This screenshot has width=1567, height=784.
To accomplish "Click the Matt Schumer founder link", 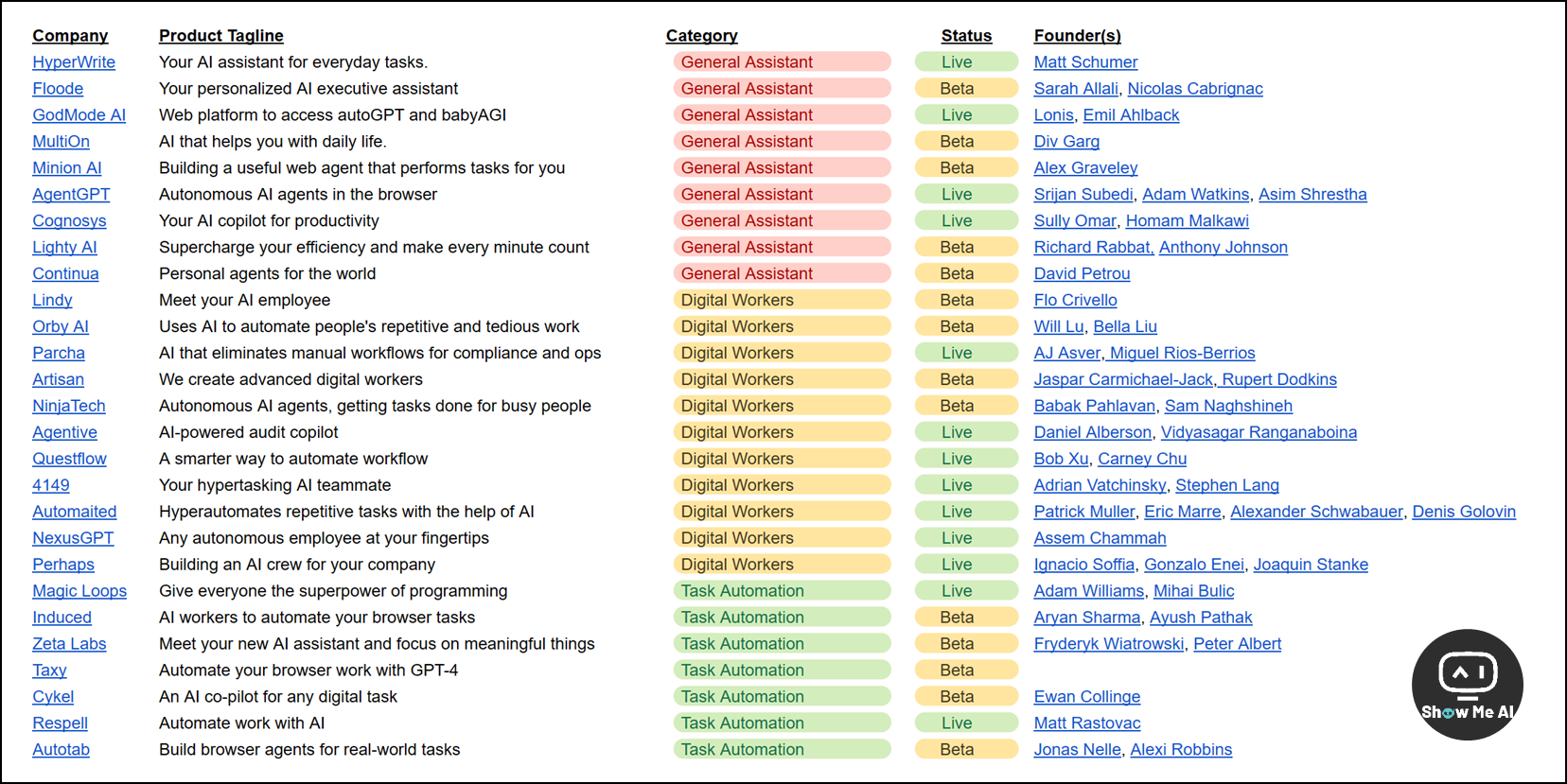I will pyautogui.click(x=1085, y=62).
